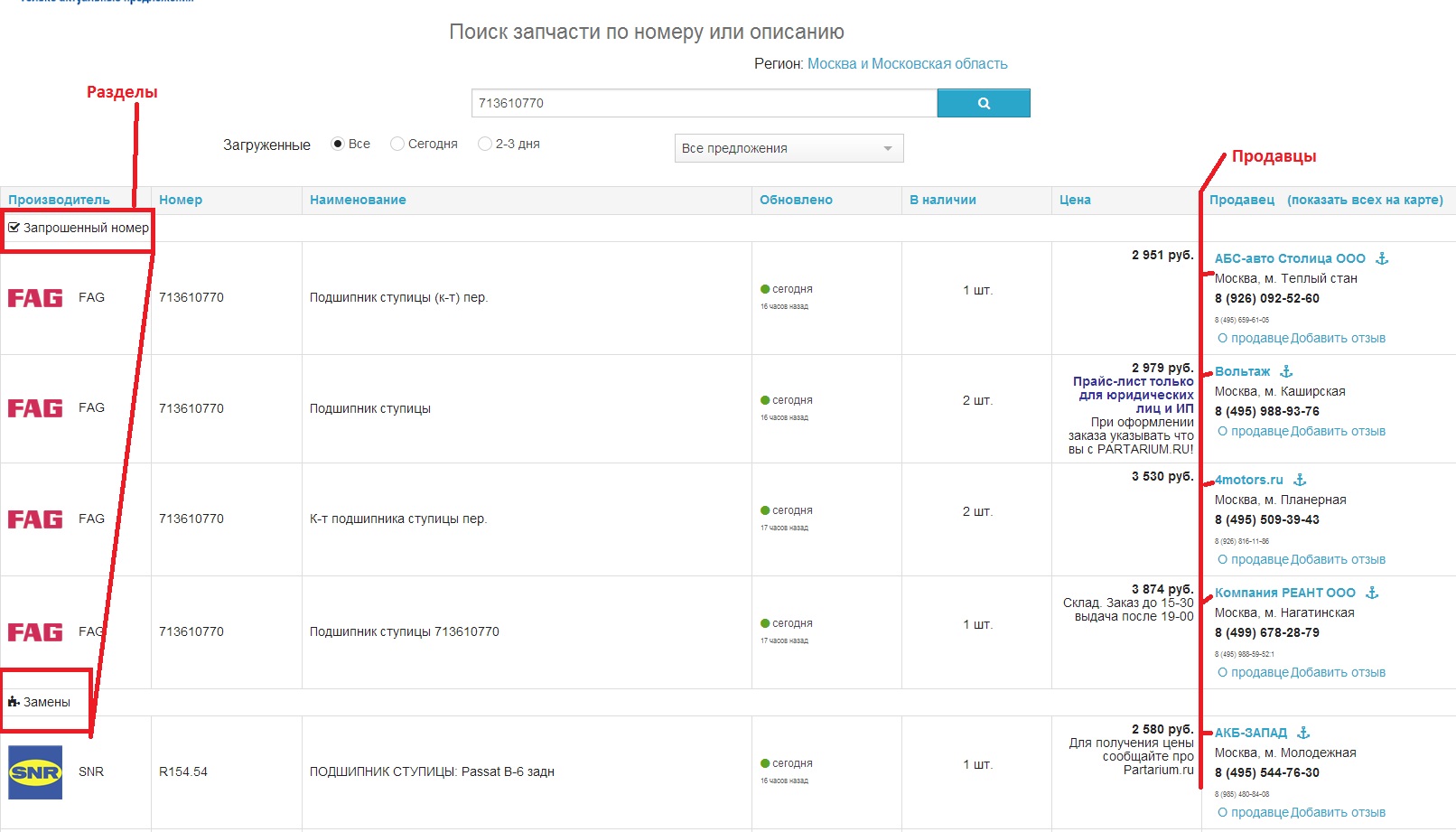Viewport: 1456px width, 832px height.
Task: Click part name Подшипник ступицы (к-т) пер.
Action: pyautogui.click(x=398, y=297)
